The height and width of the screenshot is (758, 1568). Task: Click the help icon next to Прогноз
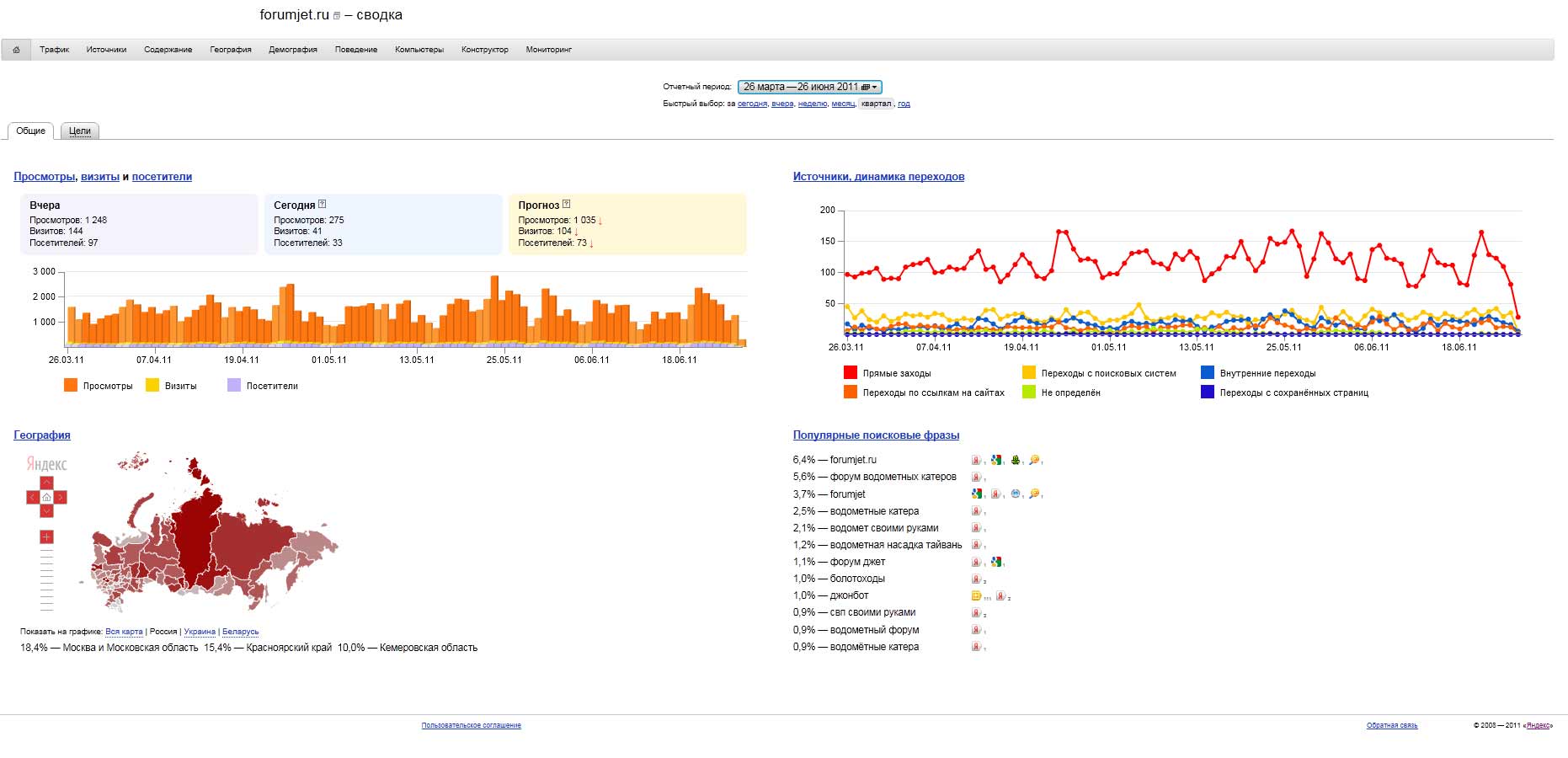click(566, 204)
